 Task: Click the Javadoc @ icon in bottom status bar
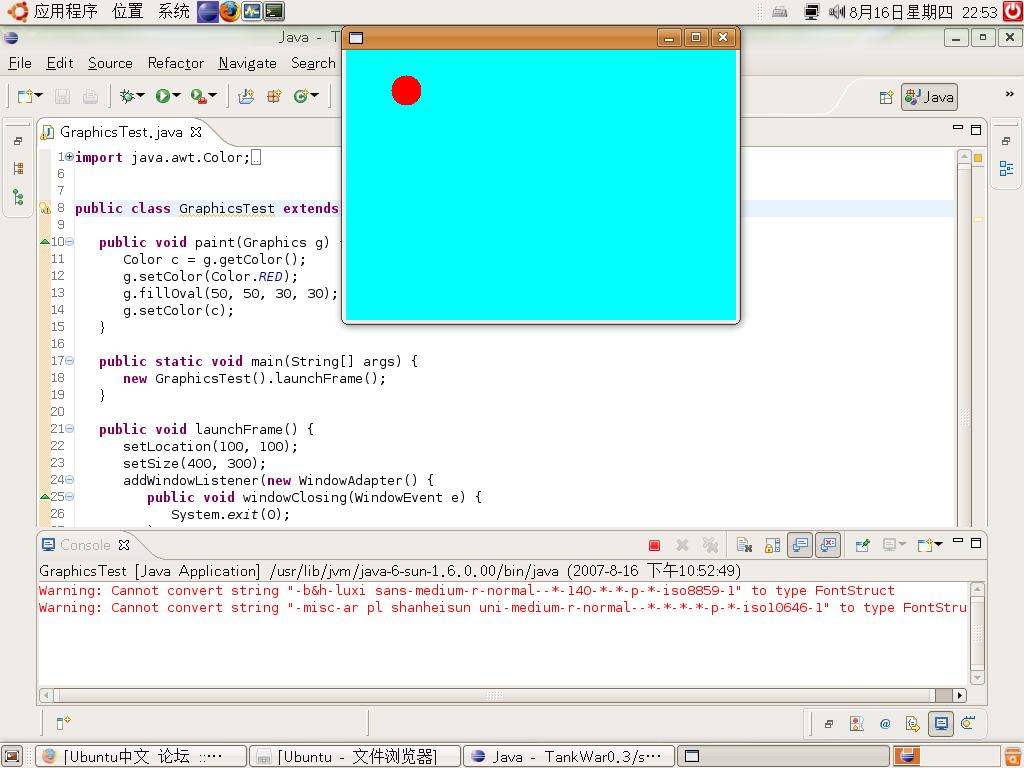[x=885, y=724]
